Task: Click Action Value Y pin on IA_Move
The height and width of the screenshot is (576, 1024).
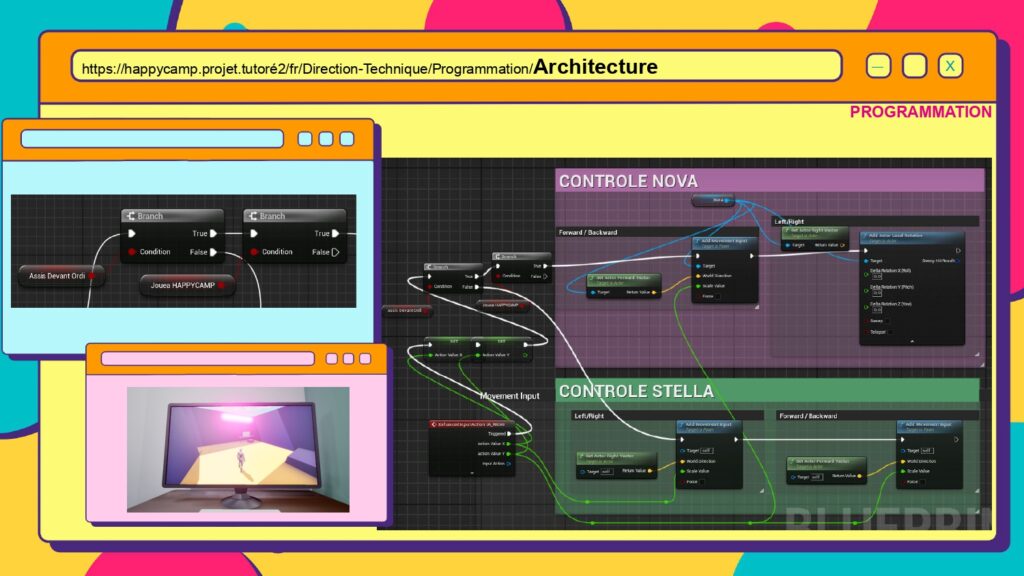Action: [509, 453]
